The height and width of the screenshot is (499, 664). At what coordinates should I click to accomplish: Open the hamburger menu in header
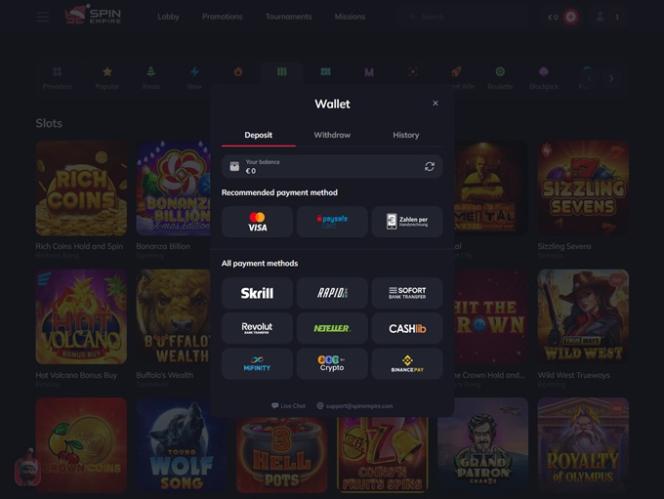point(42,17)
